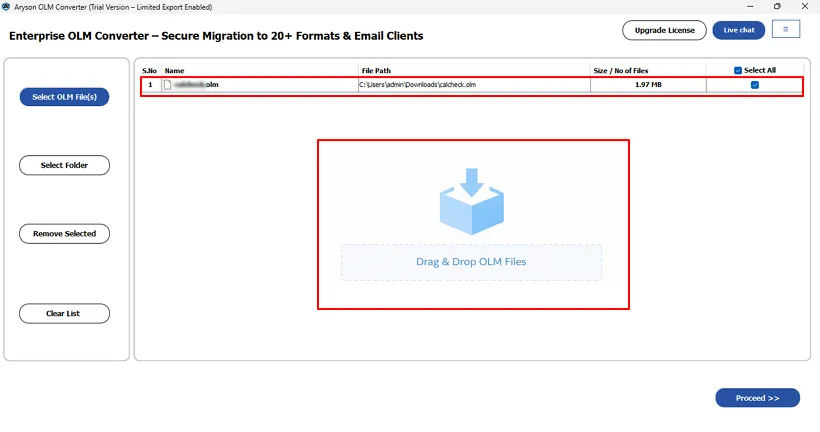Close the Aryson OLM Converter window

[805, 7]
